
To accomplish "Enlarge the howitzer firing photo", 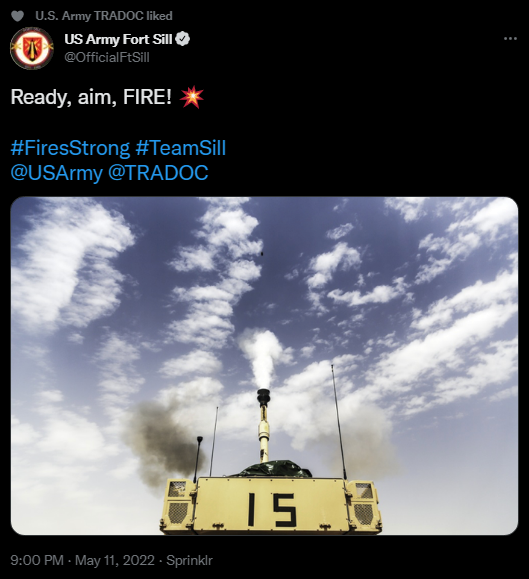I will [x=264, y=366].
